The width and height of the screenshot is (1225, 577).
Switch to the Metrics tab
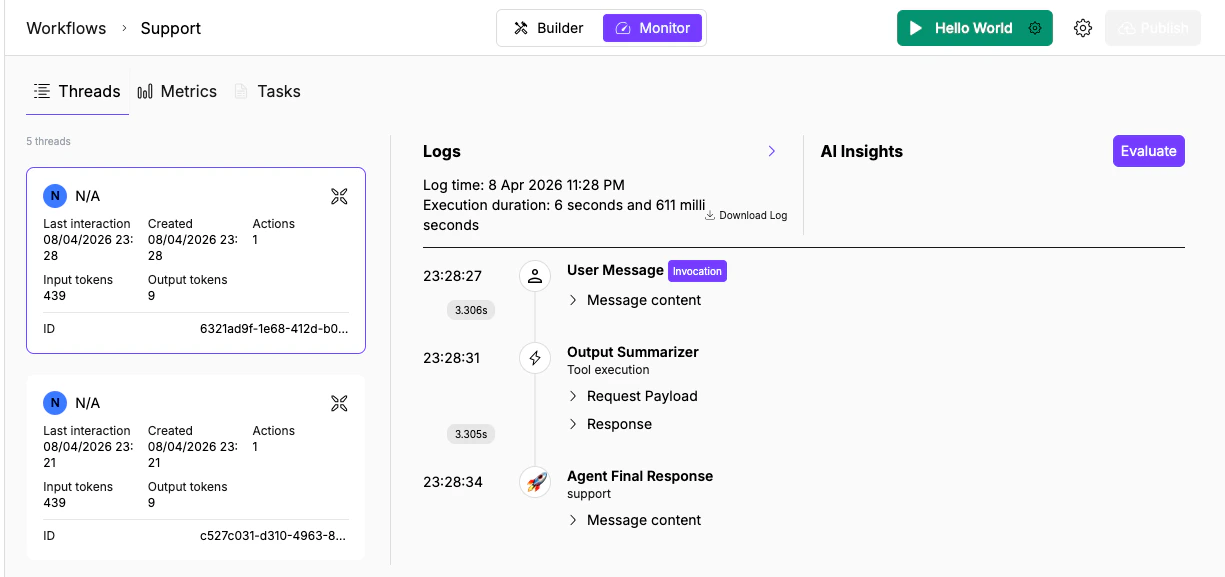pyautogui.click(x=177, y=91)
